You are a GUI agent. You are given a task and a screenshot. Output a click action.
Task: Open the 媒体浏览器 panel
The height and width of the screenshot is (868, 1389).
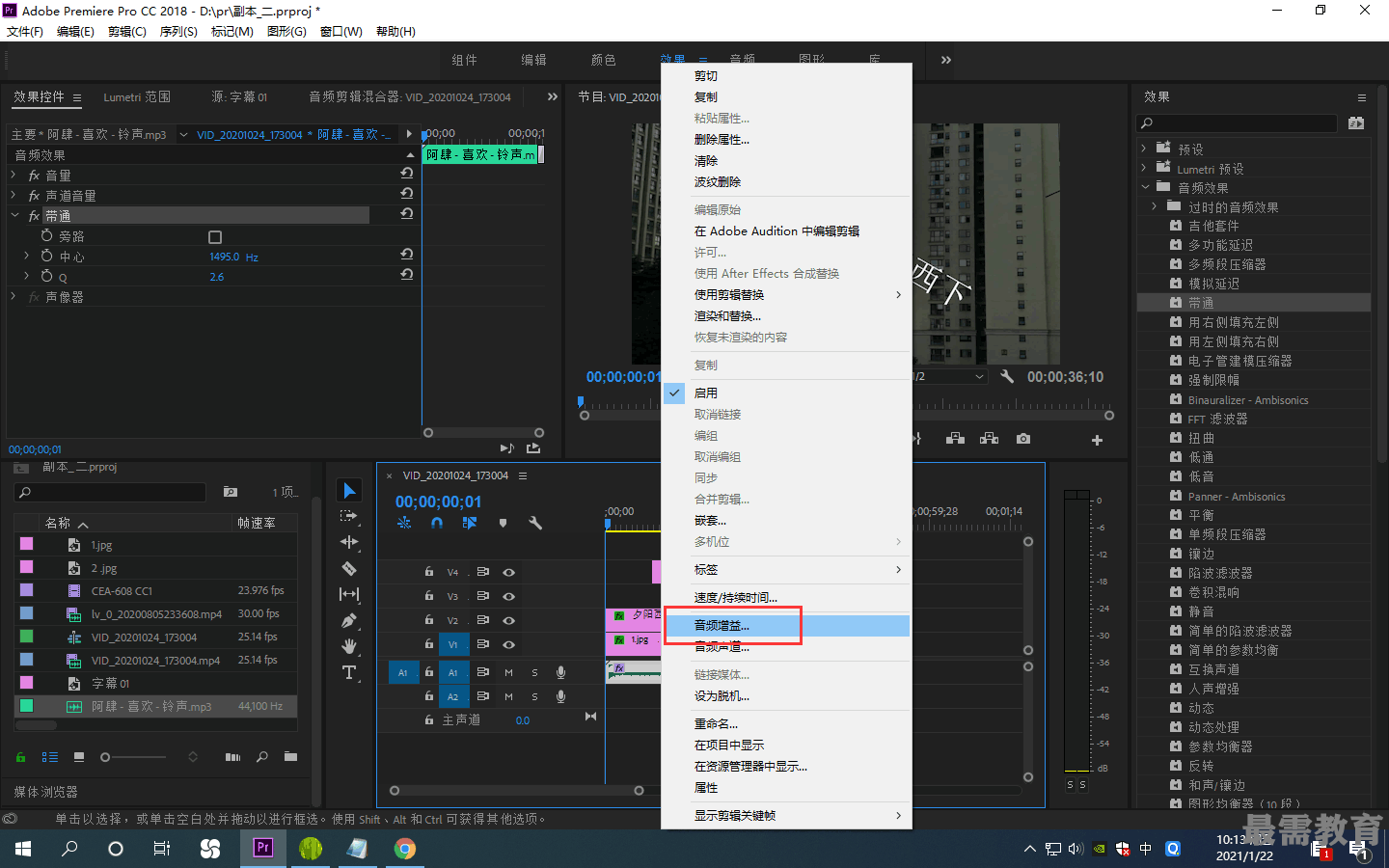pos(46,792)
